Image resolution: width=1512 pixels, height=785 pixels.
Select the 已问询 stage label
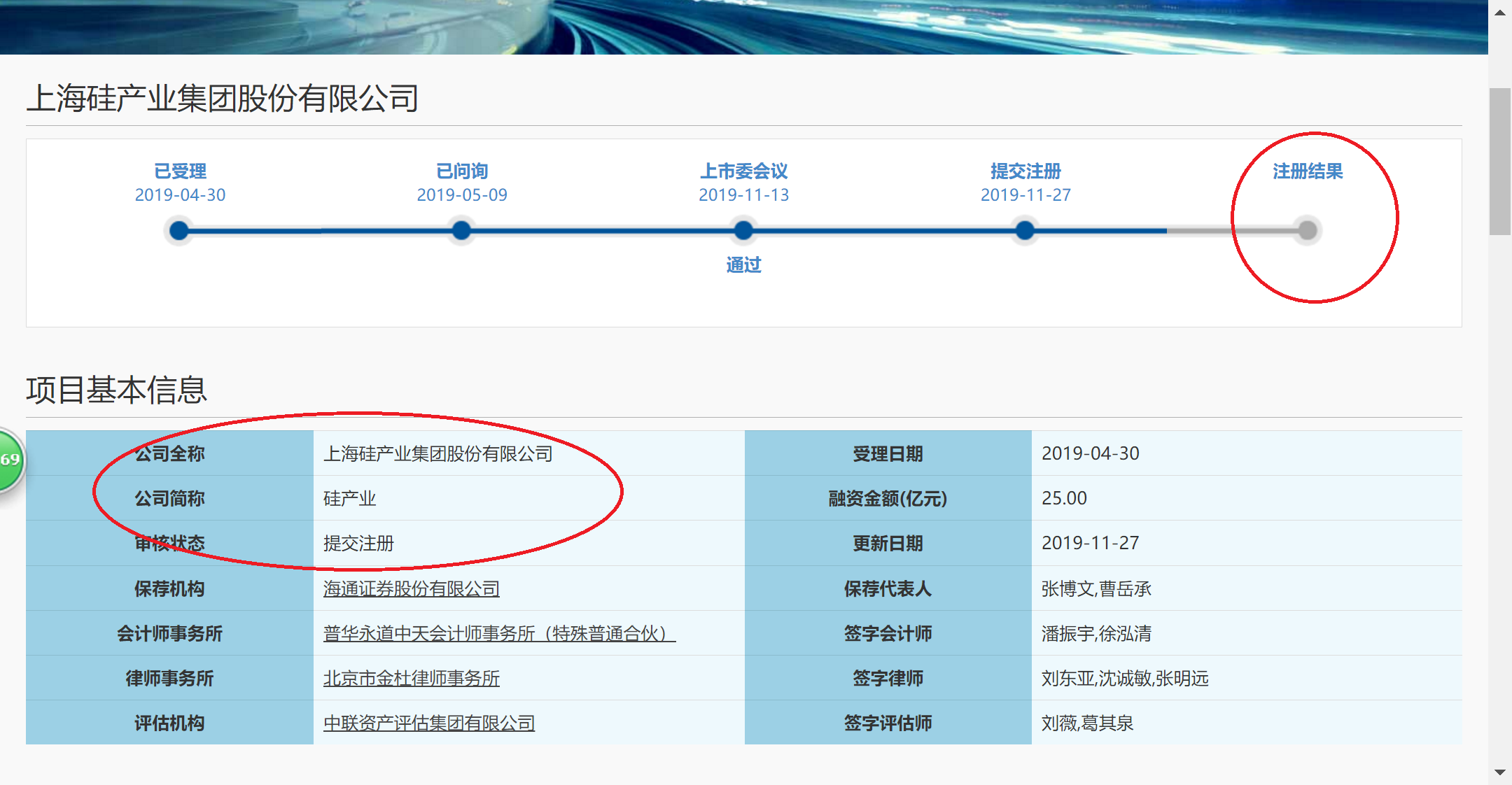(x=462, y=171)
